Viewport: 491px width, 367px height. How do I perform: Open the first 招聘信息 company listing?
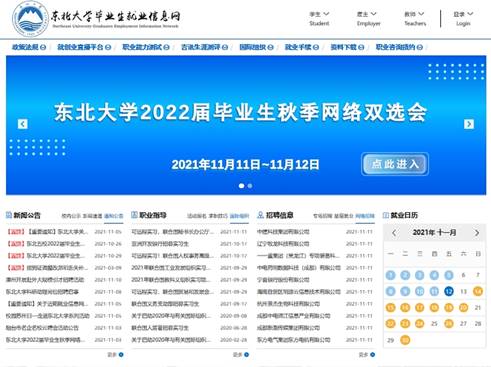click(283, 232)
